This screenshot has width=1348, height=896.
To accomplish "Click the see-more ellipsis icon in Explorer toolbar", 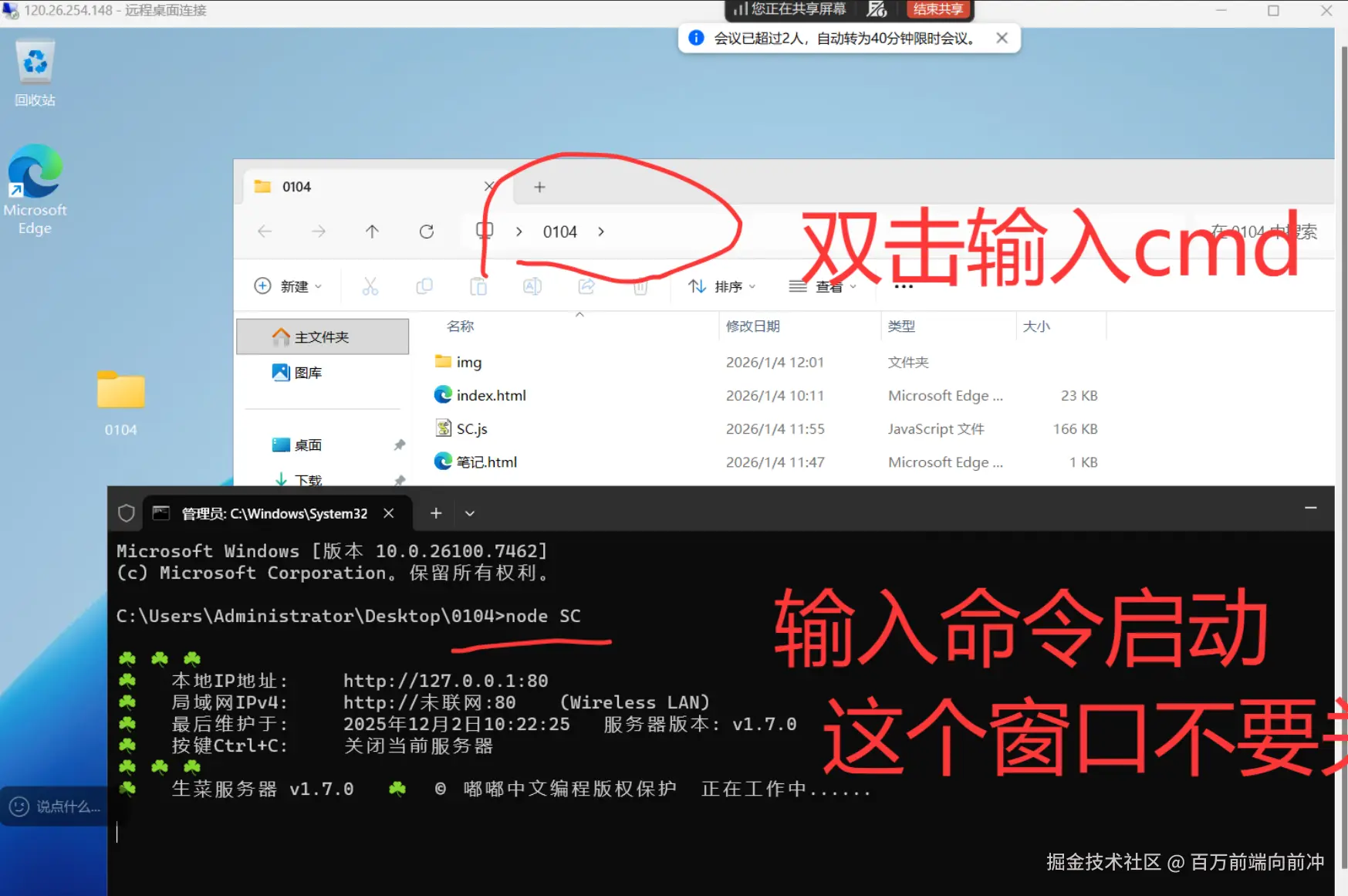I will point(902,286).
